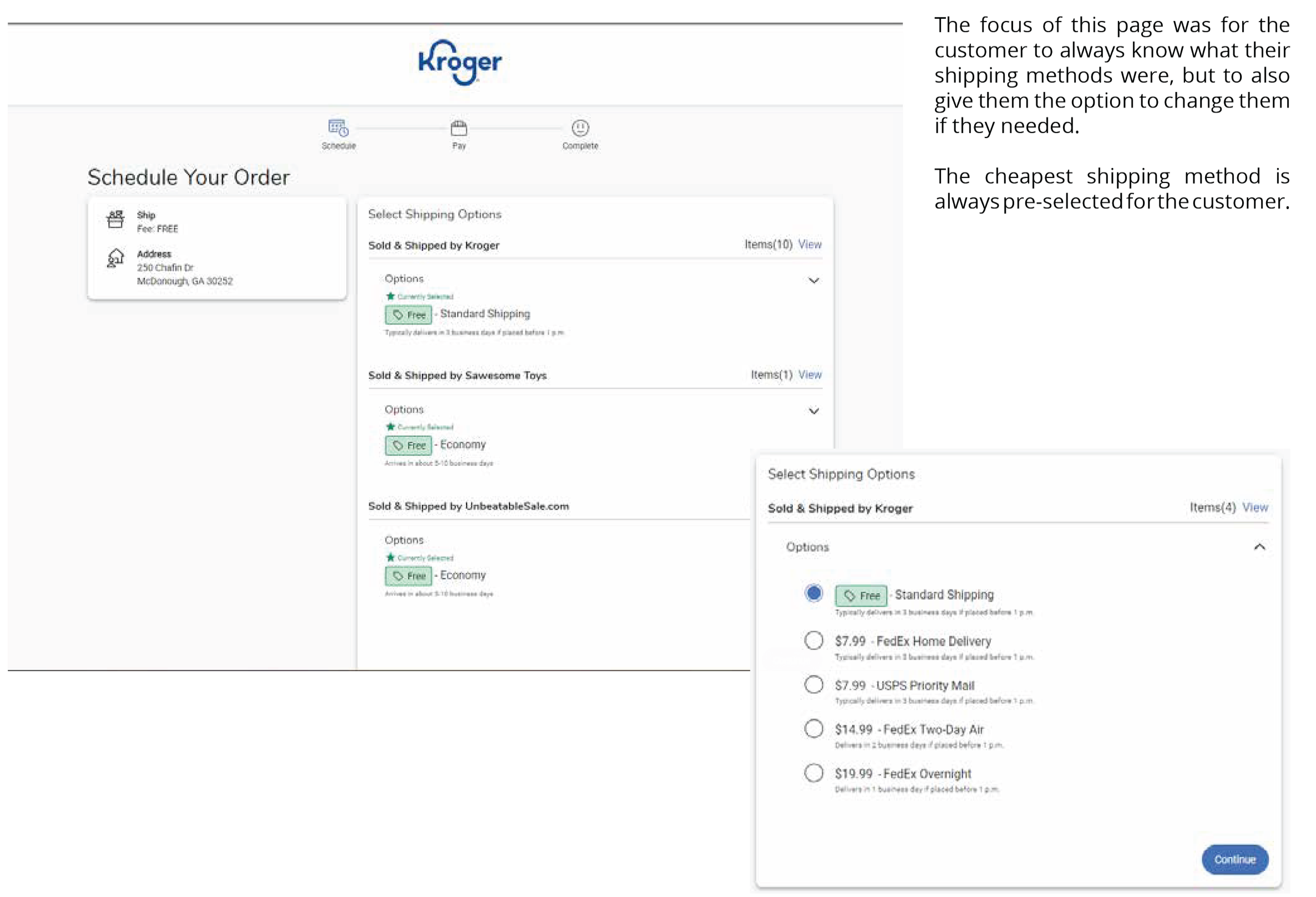
Task: Click the Kroger logo
Action: click(x=460, y=62)
